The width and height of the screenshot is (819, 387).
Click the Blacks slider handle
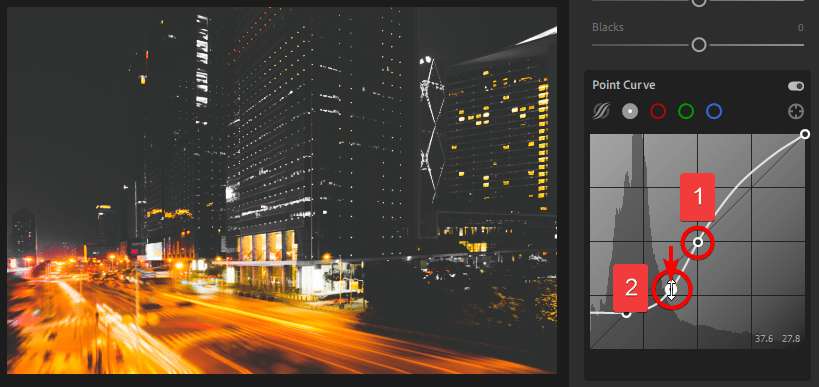pos(699,45)
